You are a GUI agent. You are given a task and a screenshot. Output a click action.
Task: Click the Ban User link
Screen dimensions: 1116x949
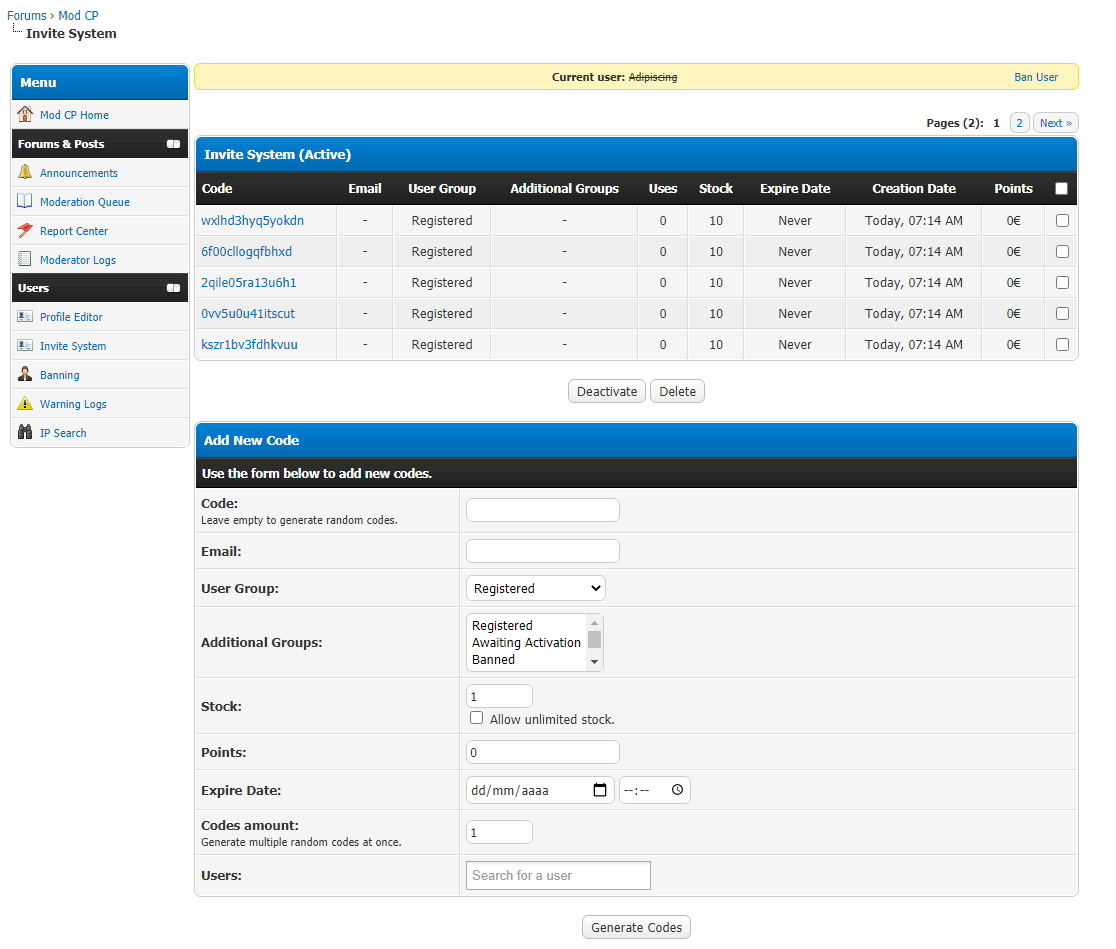(x=1036, y=77)
